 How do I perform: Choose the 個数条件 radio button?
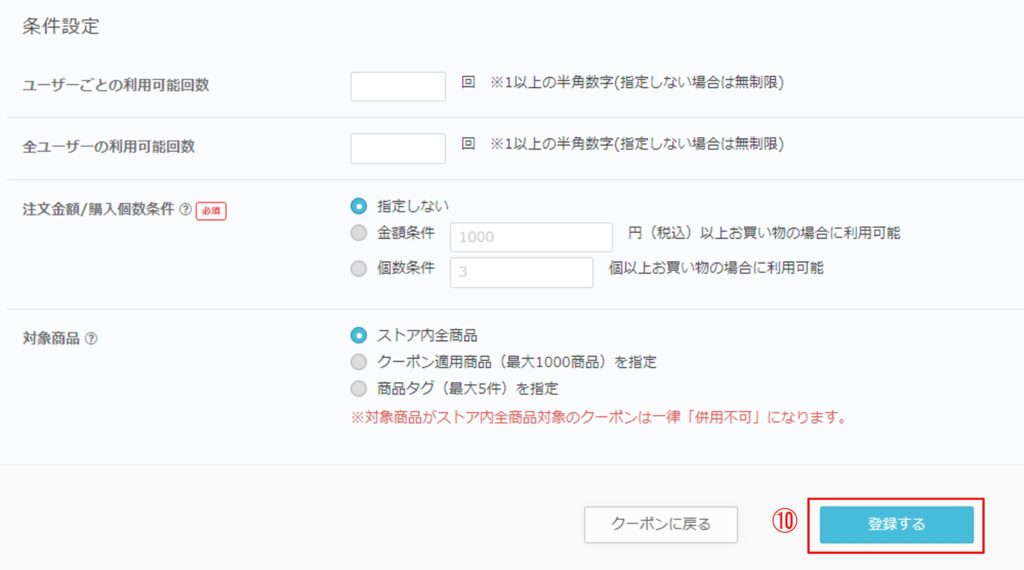[359, 268]
